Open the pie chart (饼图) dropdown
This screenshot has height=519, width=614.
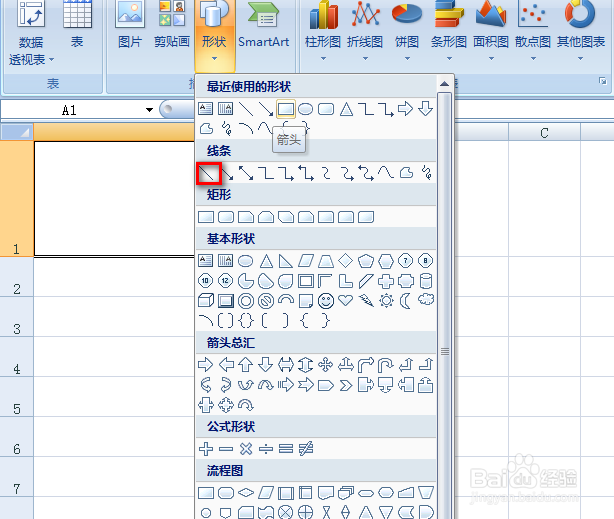(x=407, y=33)
